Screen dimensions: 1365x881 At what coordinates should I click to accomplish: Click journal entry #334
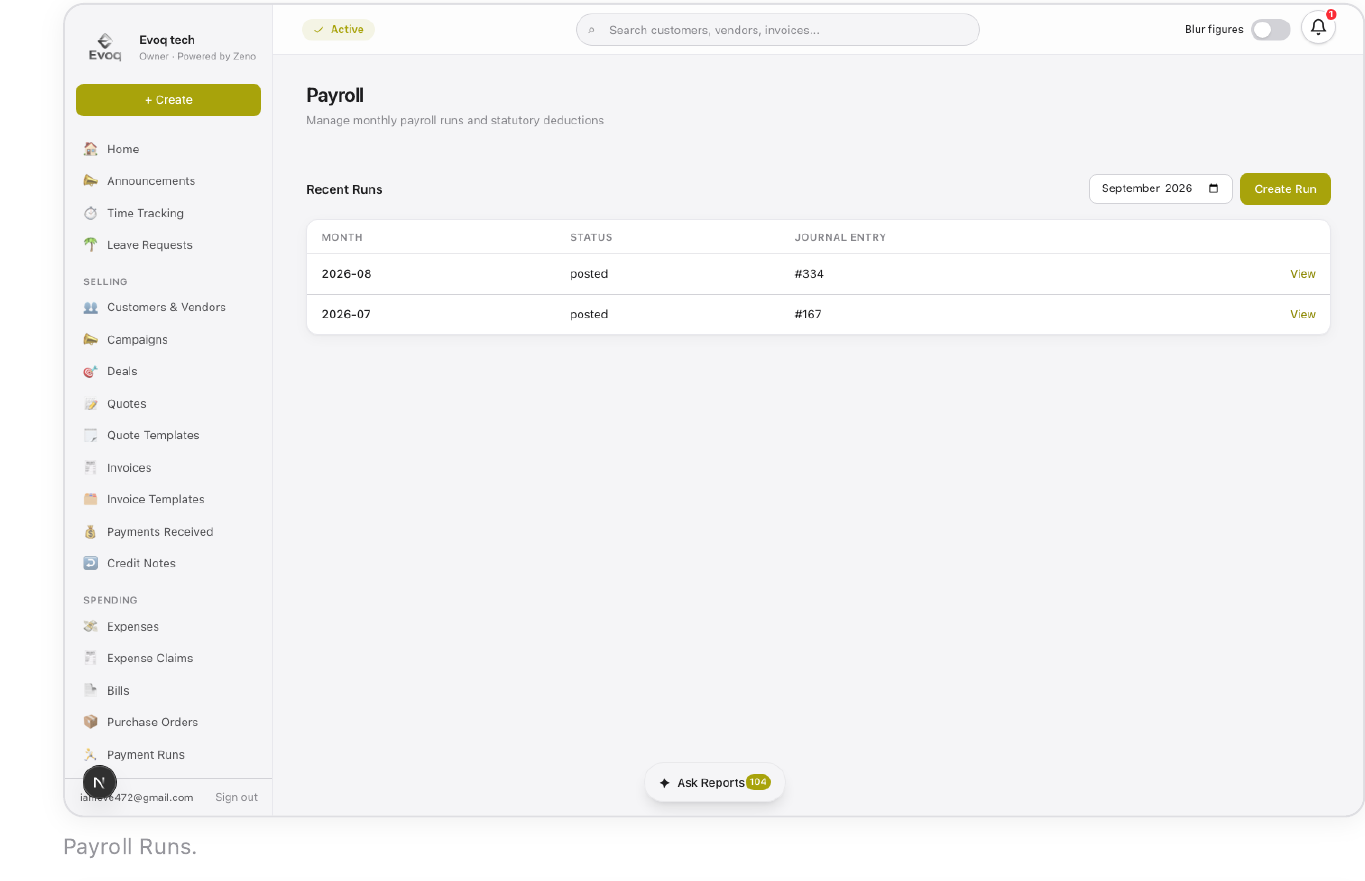[x=809, y=274]
